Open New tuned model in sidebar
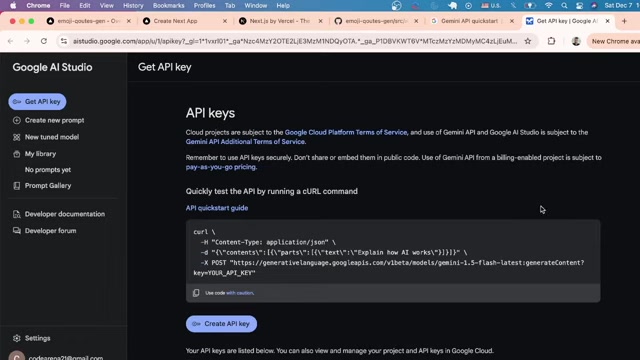 [46, 137]
